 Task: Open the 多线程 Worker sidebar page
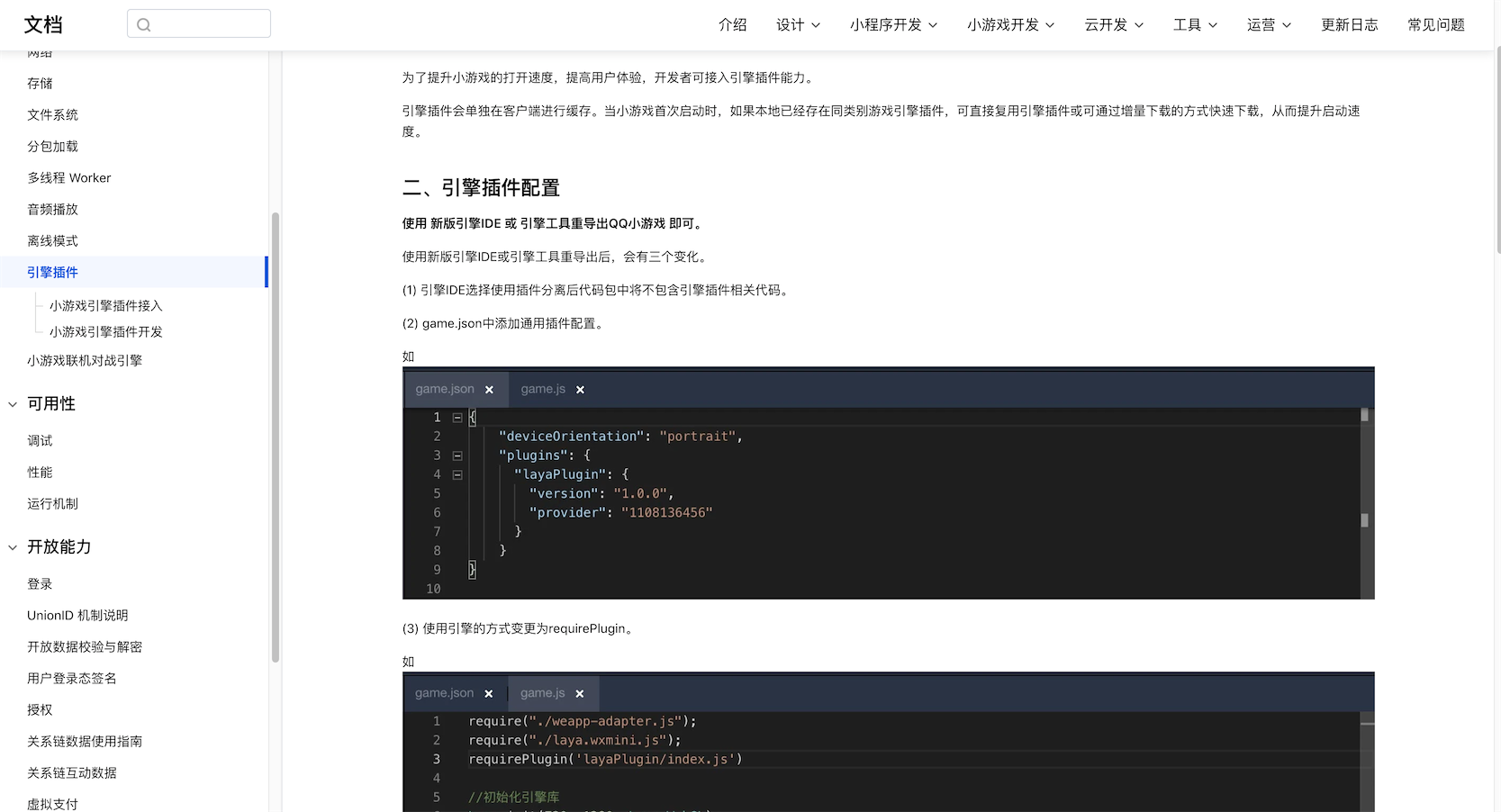(x=69, y=177)
